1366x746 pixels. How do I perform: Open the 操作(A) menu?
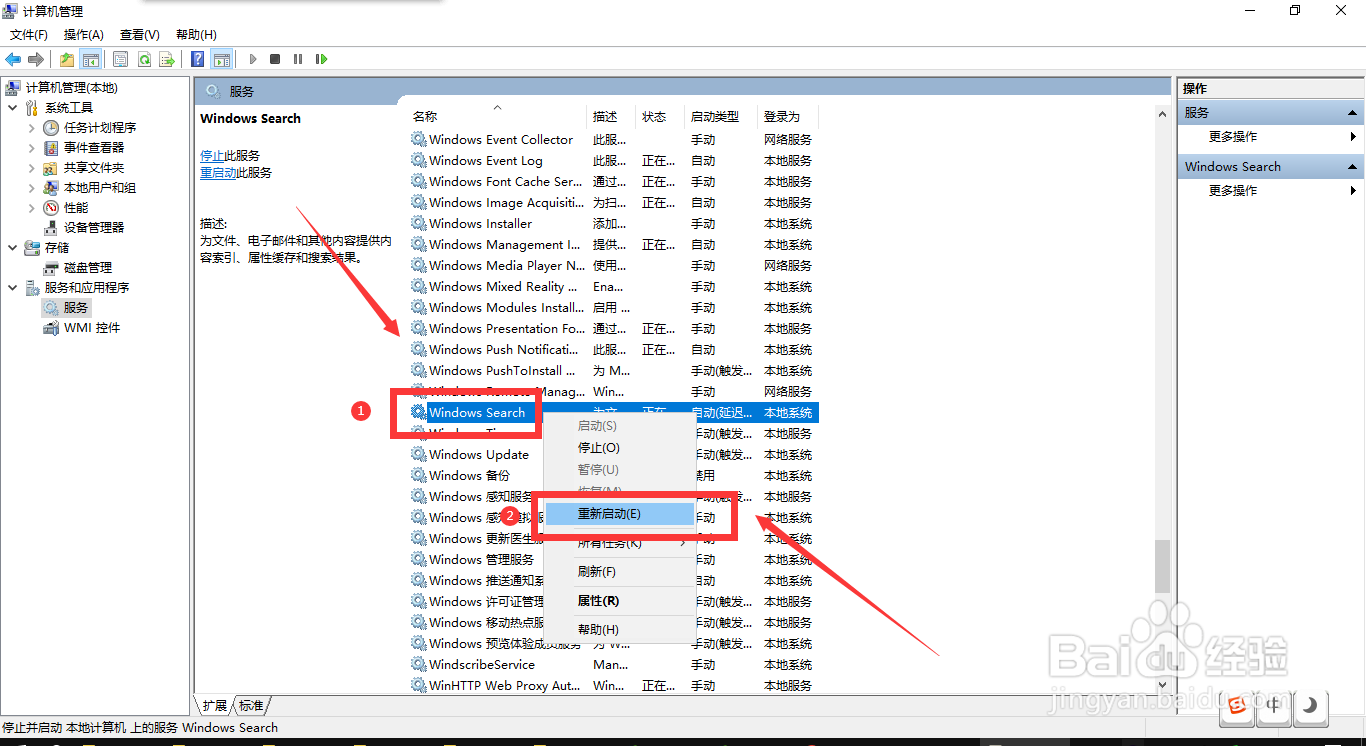84,35
